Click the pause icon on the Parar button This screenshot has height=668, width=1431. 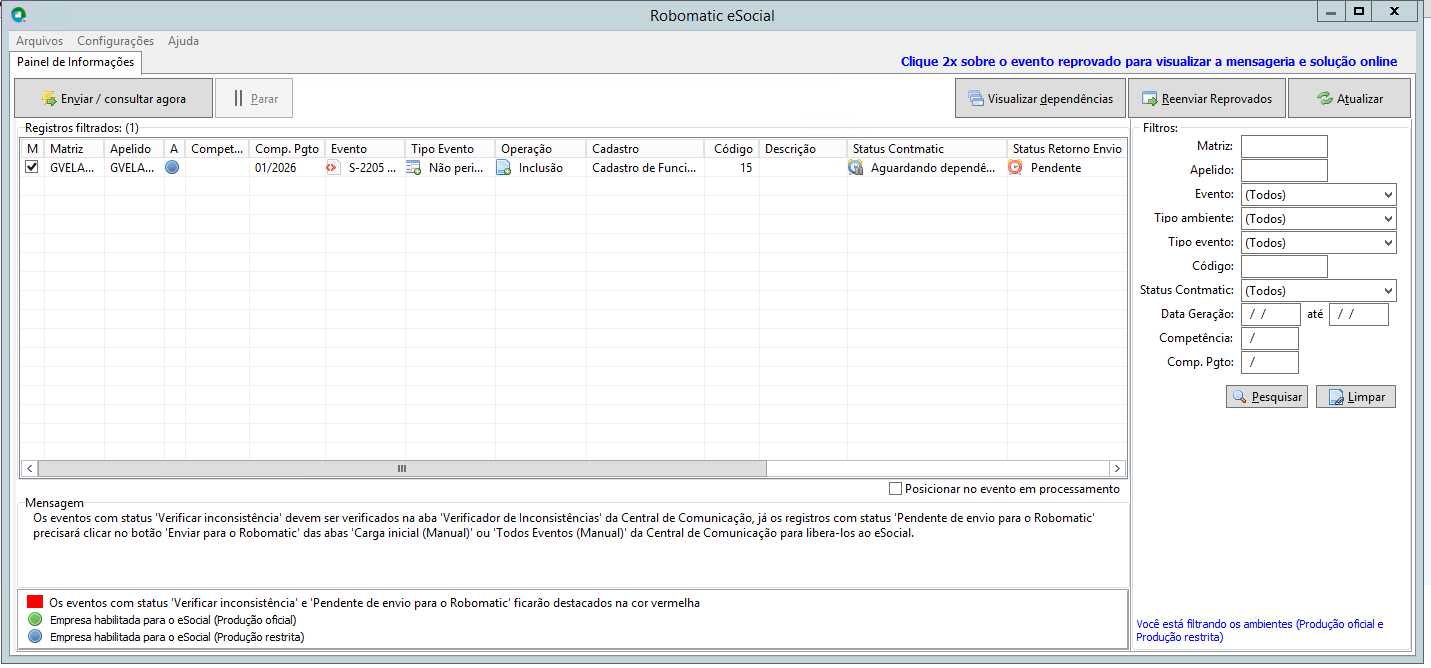point(238,99)
